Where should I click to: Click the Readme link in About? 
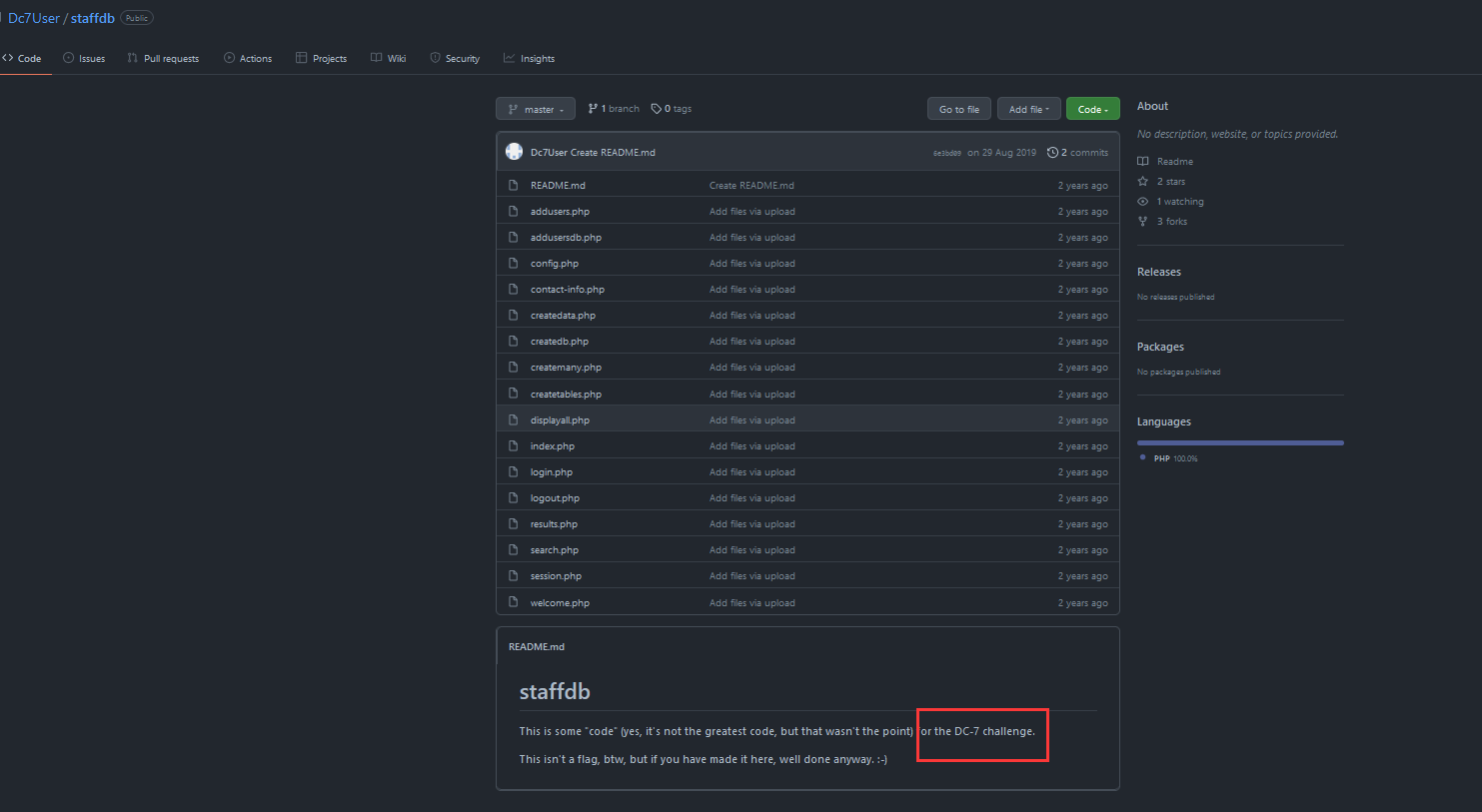click(1165, 162)
